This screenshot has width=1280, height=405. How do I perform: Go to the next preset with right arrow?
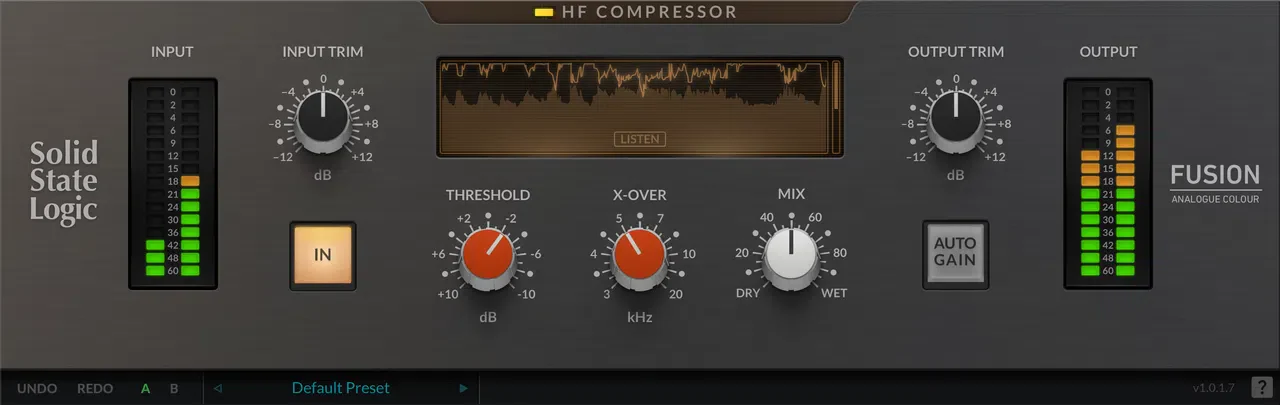click(463, 388)
